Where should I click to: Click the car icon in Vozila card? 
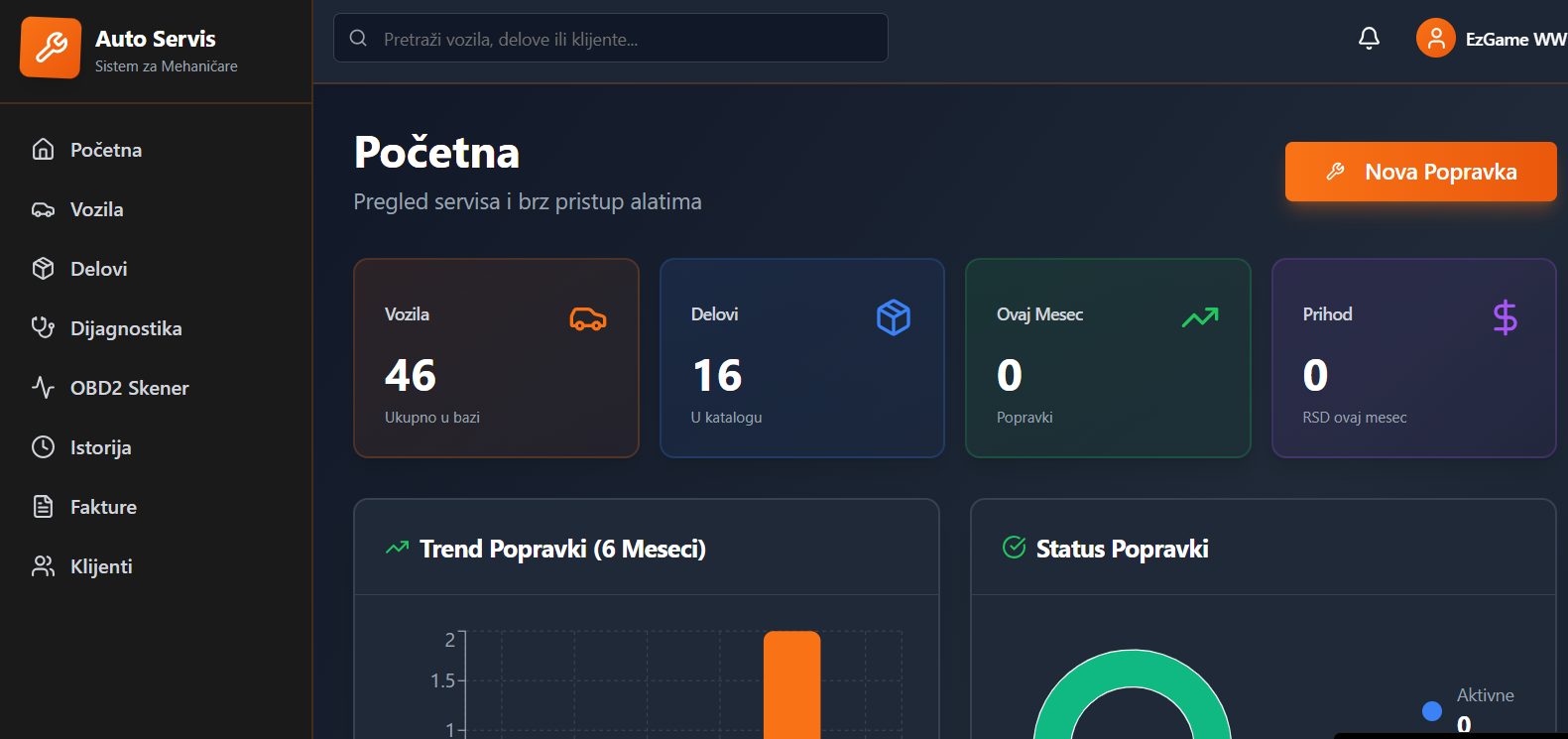[587, 318]
